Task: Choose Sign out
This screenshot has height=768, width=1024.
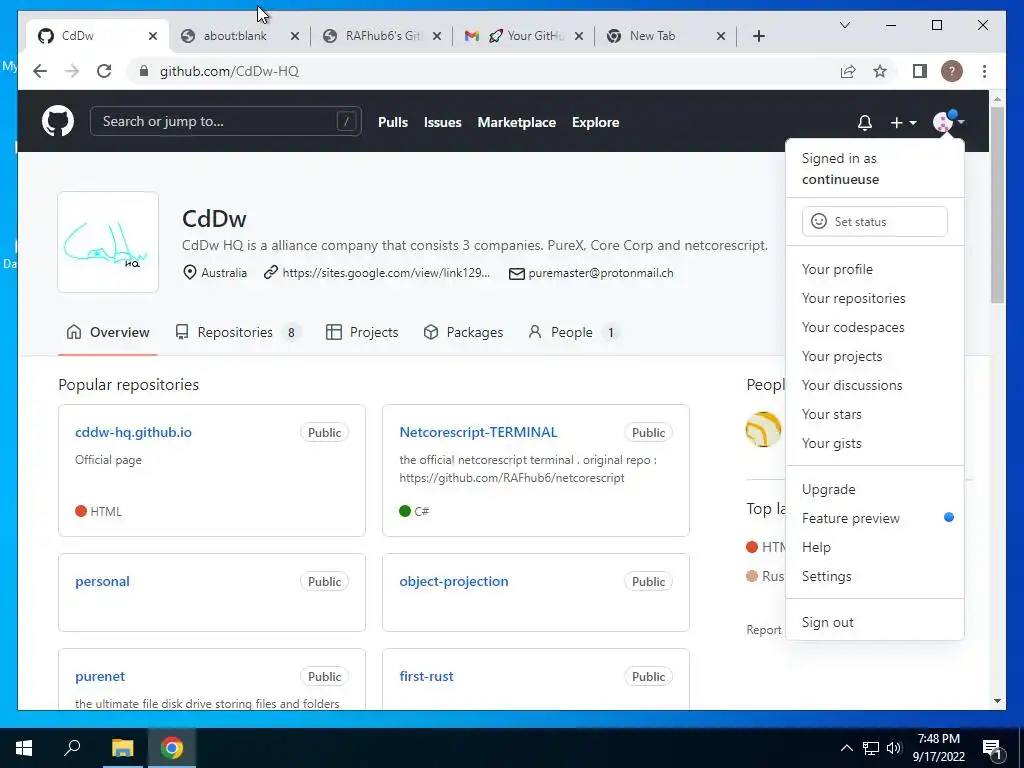Action: tap(874, 622)
